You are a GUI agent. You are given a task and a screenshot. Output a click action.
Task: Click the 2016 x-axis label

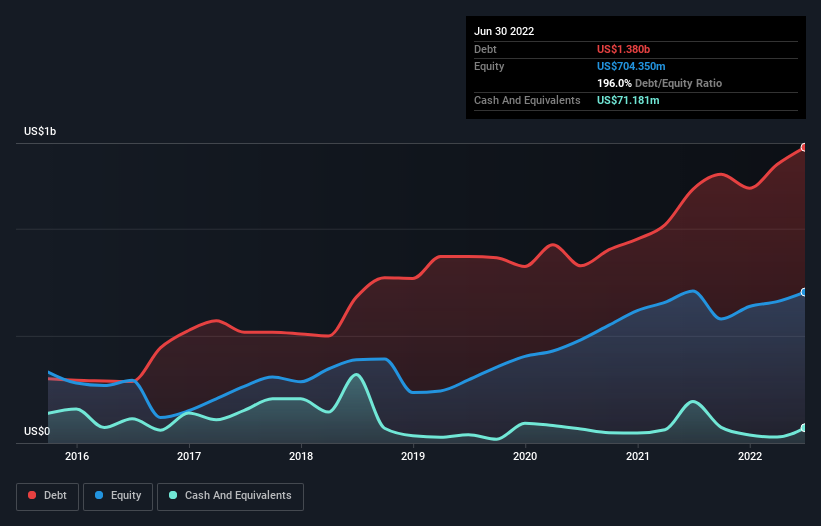click(x=77, y=456)
